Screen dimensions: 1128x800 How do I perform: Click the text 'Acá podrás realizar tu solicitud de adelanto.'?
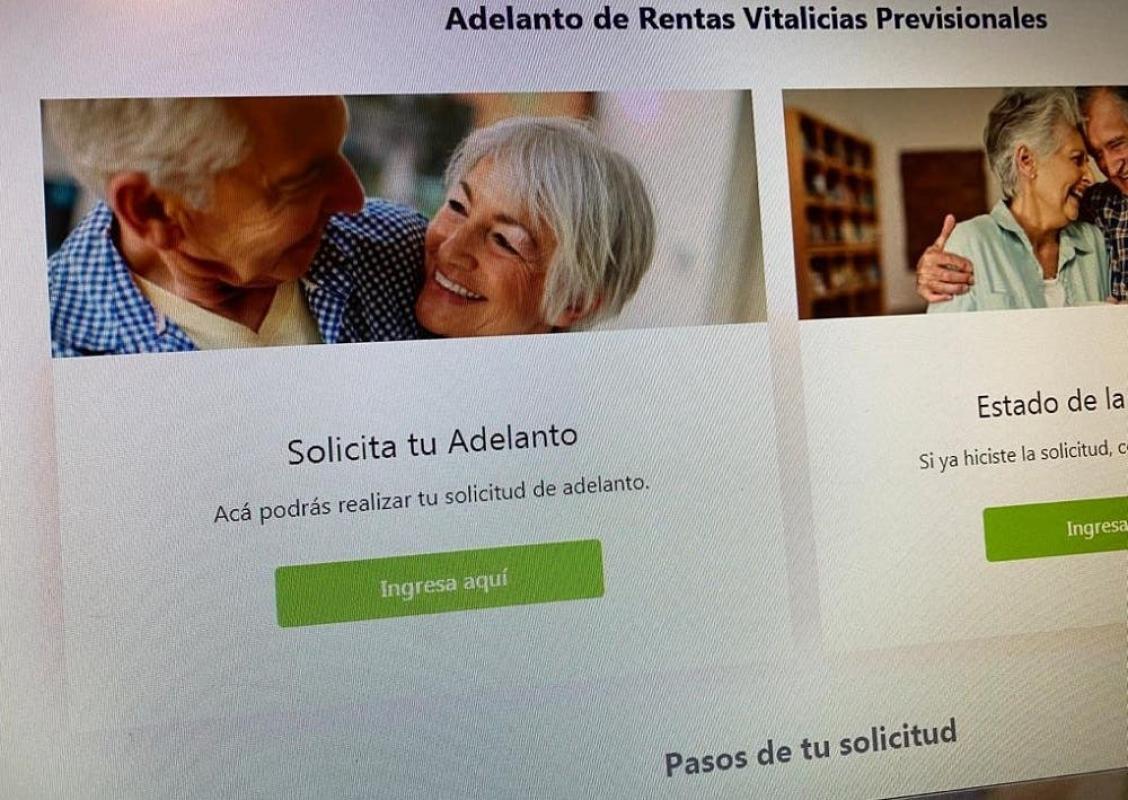click(x=431, y=499)
